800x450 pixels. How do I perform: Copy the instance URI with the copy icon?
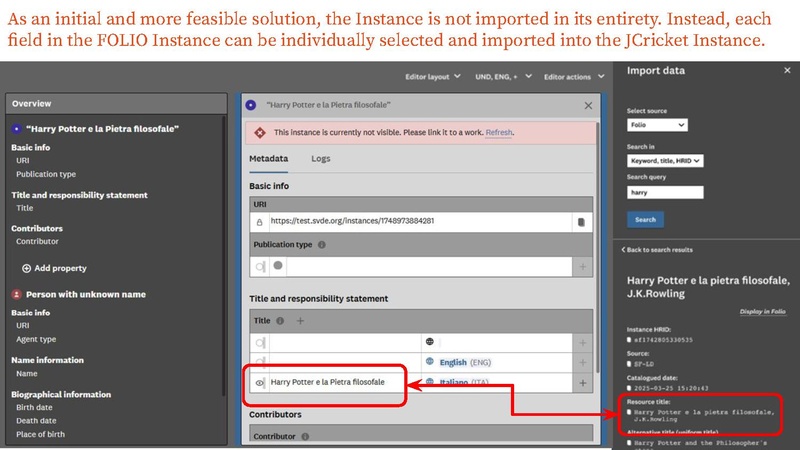579,221
